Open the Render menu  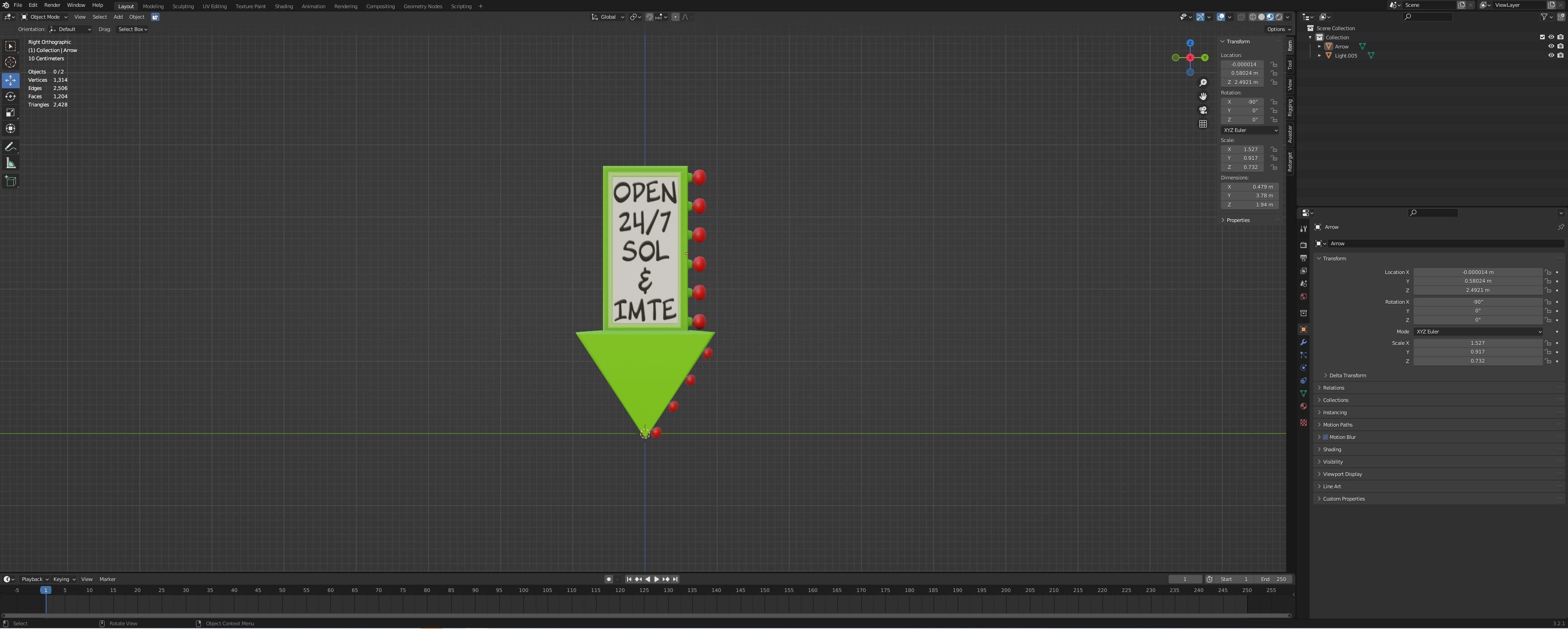[x=52, y=5]
